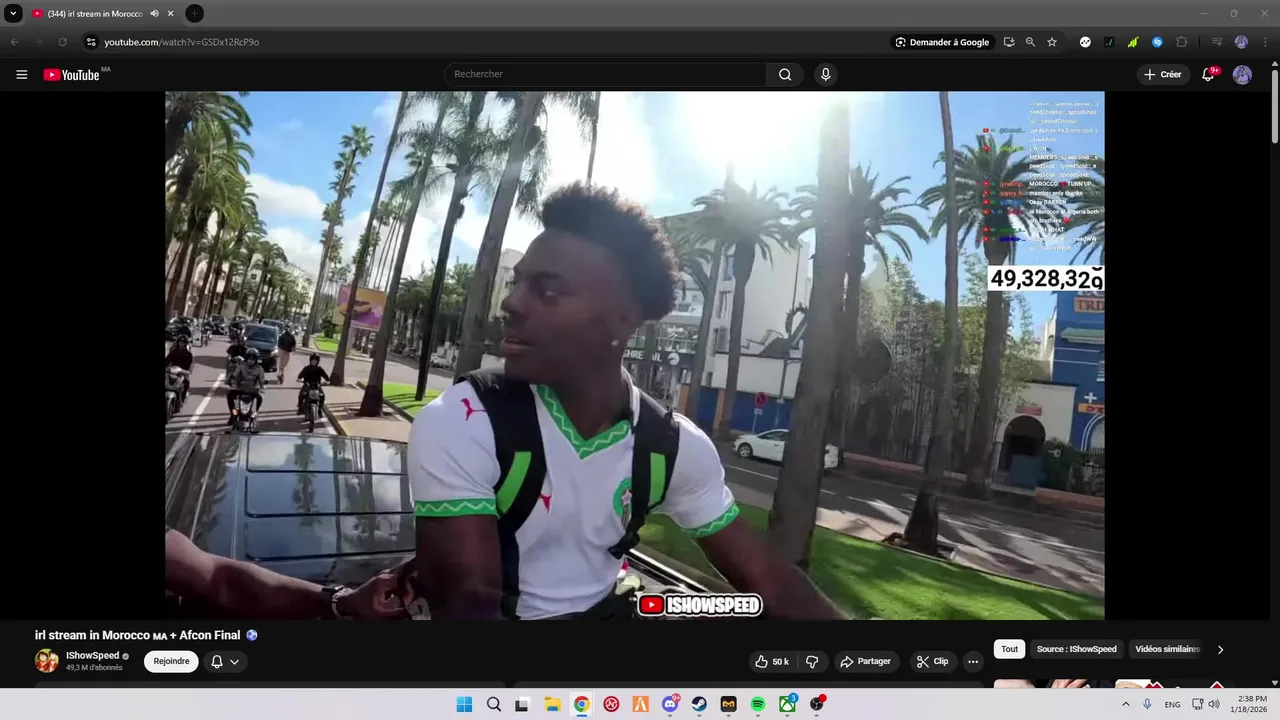
Task: Expand the notification bell preferences dropdown
Action: (x=225, y=662)
